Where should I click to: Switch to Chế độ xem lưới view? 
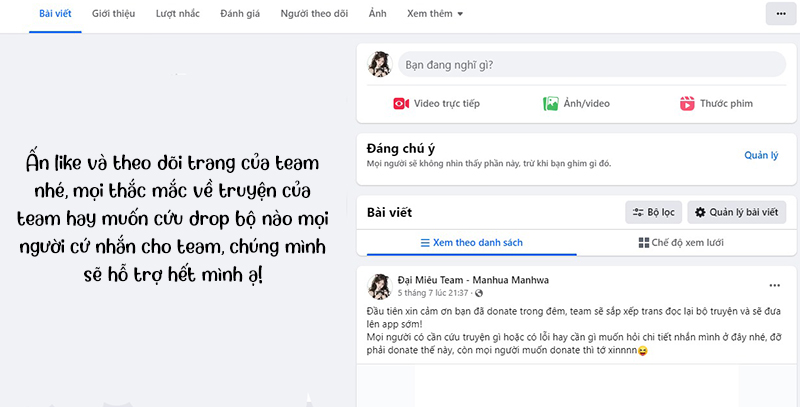tap(679, 243)
